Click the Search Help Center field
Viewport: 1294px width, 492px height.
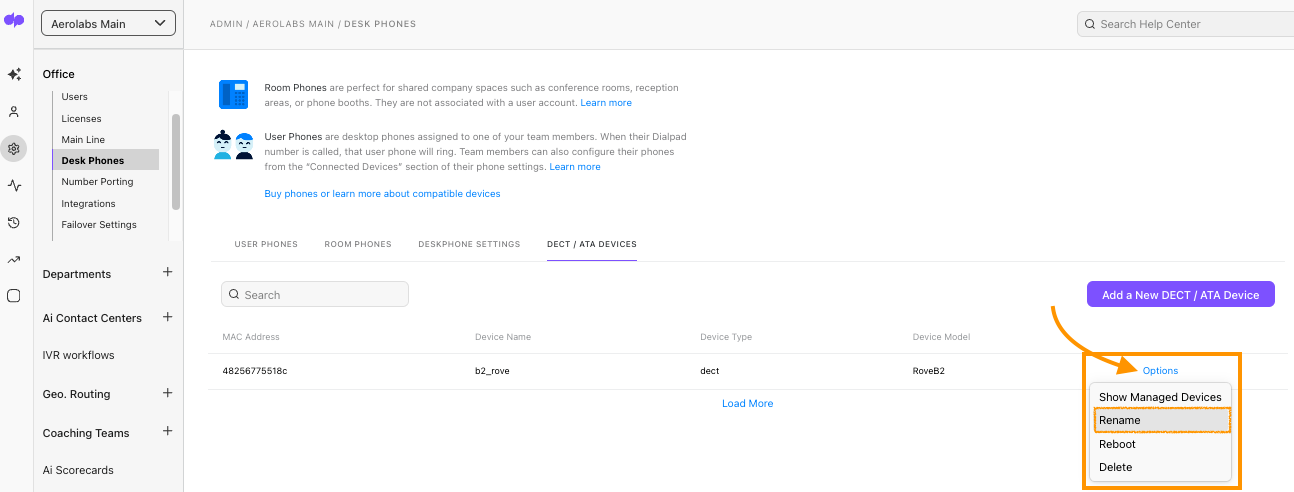(x=1185, y=24)
